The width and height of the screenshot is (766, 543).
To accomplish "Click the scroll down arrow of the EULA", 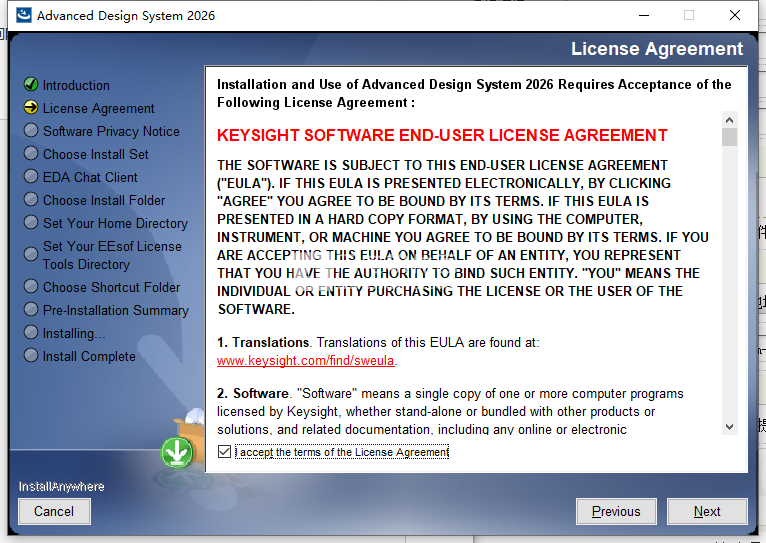I will pos(729,426).
